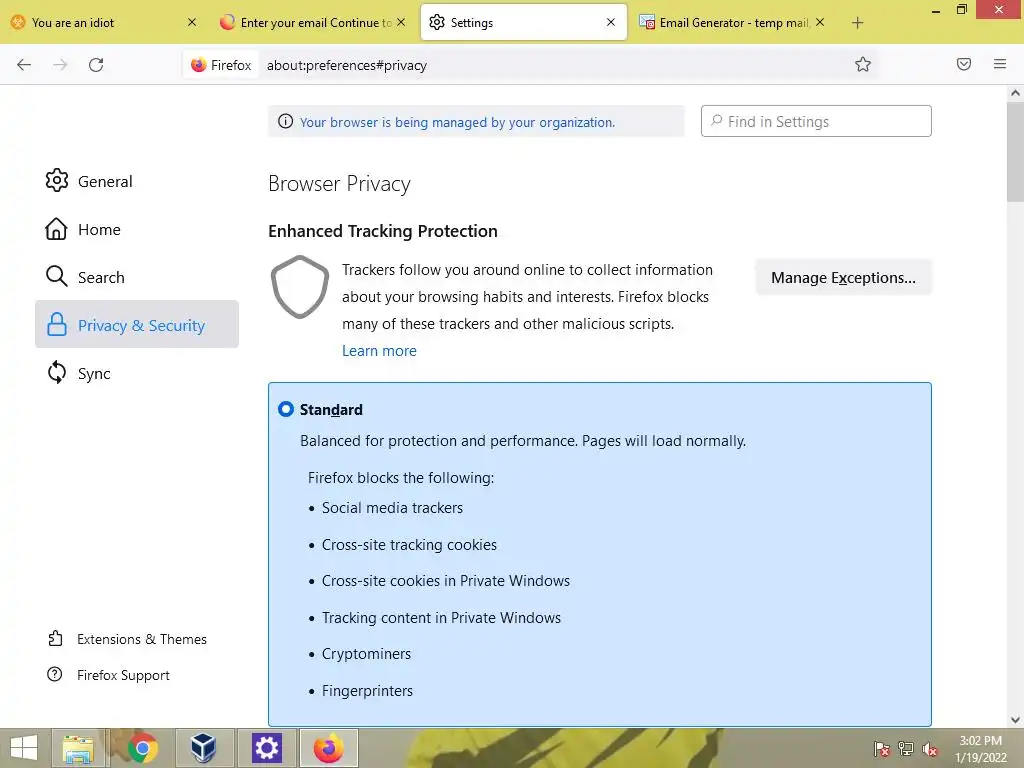Click the Firefox identity icon in address bar
This screenshot has height=768, width=1024.
point(221,65)
